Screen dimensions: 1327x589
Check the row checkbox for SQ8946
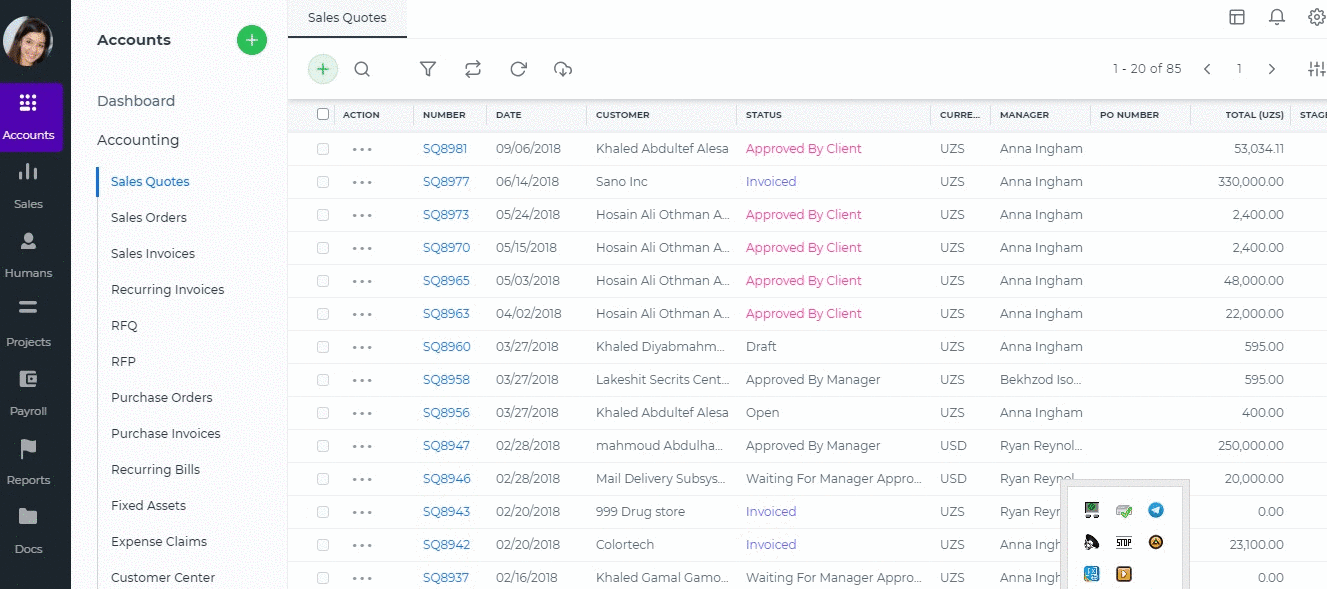(322, 479)
